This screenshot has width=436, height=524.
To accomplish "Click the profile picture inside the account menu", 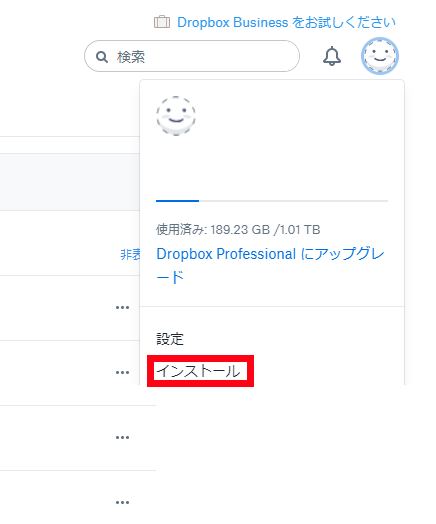I will click(x=176, y=116).
